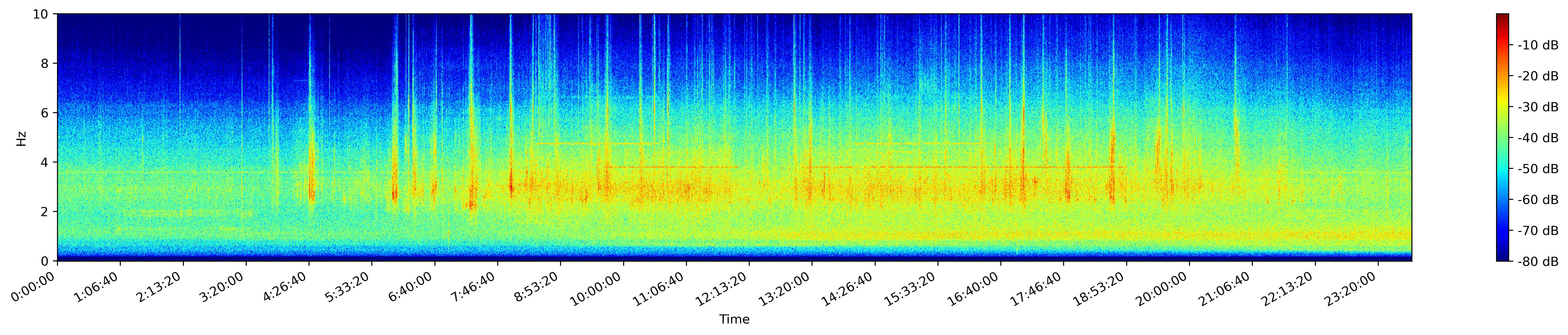Click the 12:13:20 time tick label
The height and width of the screenshot is (335, 1568).
coord(723,287)
